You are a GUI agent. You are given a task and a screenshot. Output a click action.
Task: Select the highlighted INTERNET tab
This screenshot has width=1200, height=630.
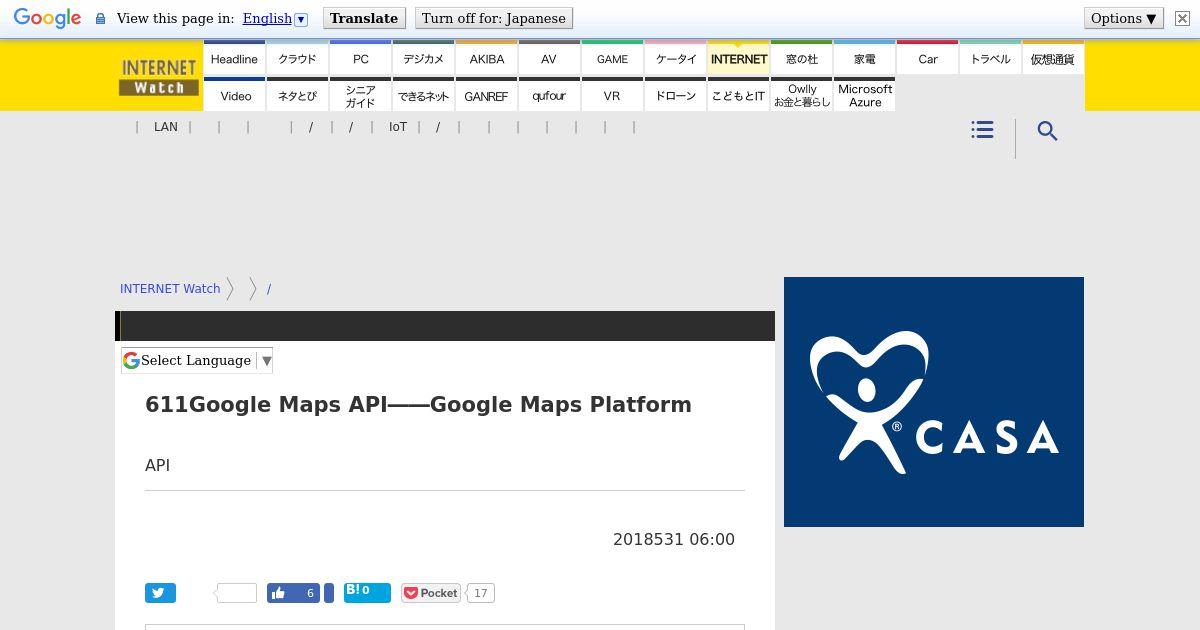tap(738, 58)
